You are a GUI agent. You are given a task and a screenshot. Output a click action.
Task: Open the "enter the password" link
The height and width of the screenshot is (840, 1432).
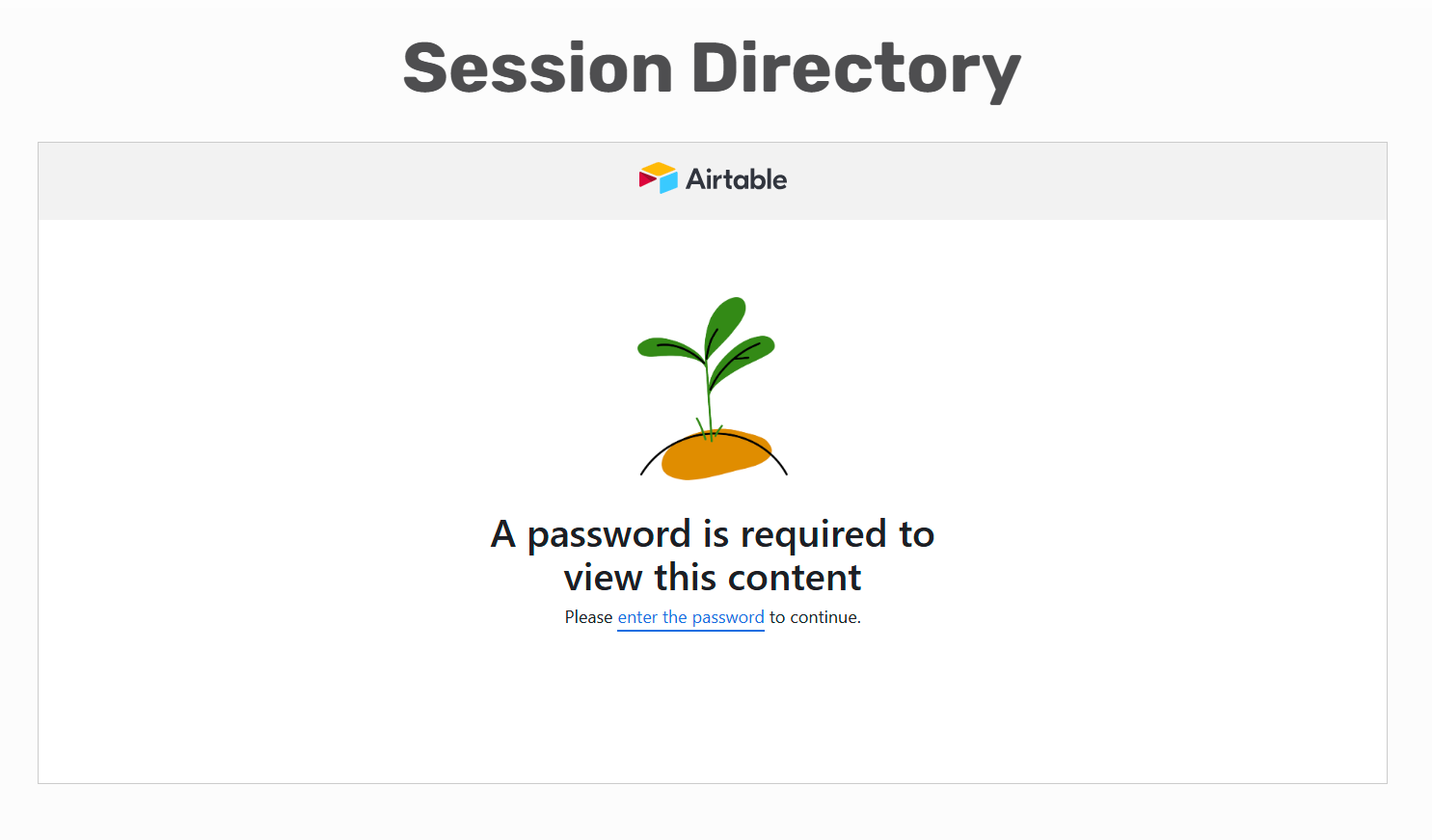click(x=690, y=617)
